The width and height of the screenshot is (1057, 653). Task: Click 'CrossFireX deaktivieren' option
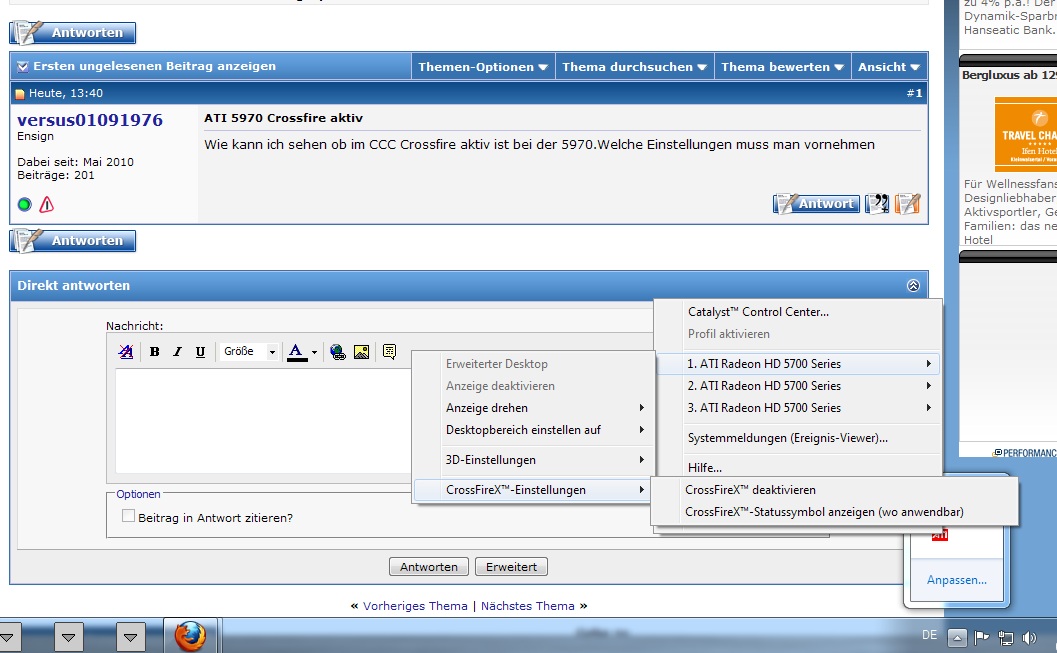coord(750,490)
